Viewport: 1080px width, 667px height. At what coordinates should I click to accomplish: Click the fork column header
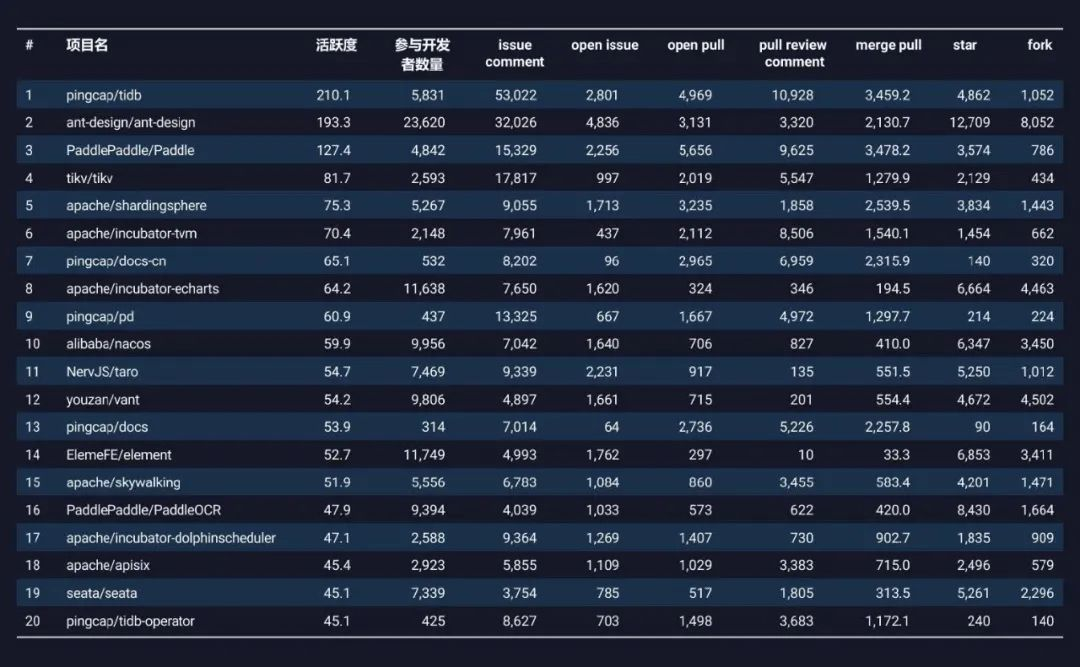coord(1039,45)
